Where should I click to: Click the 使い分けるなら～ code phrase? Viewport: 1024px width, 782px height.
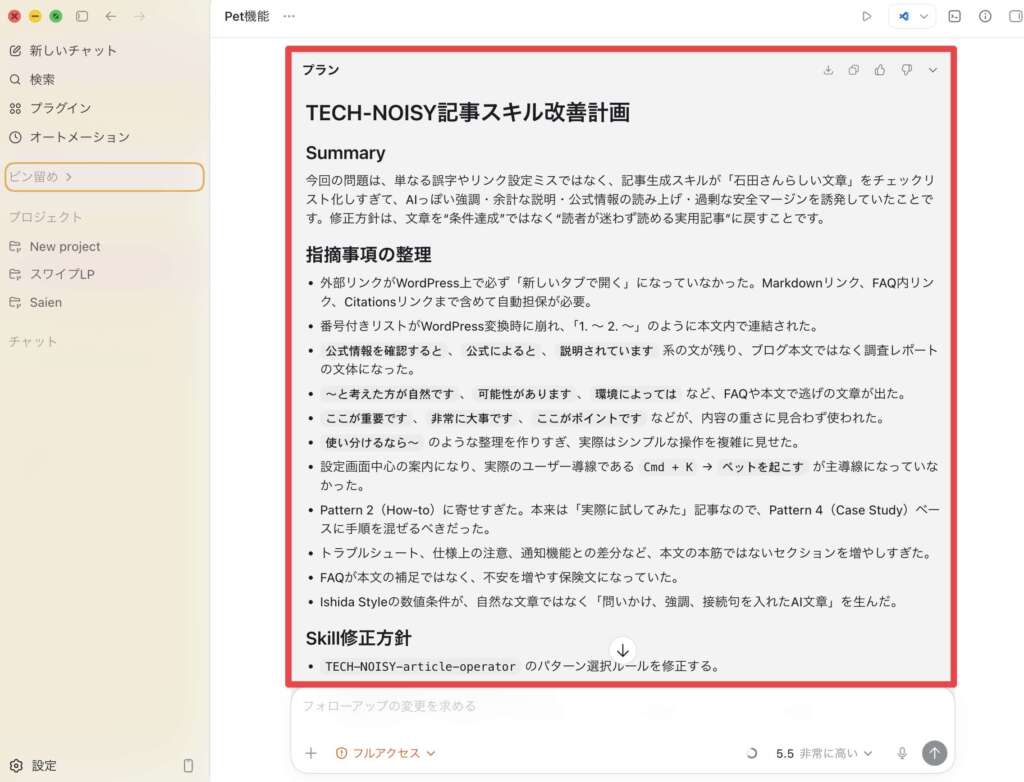(x=372, y=442)
